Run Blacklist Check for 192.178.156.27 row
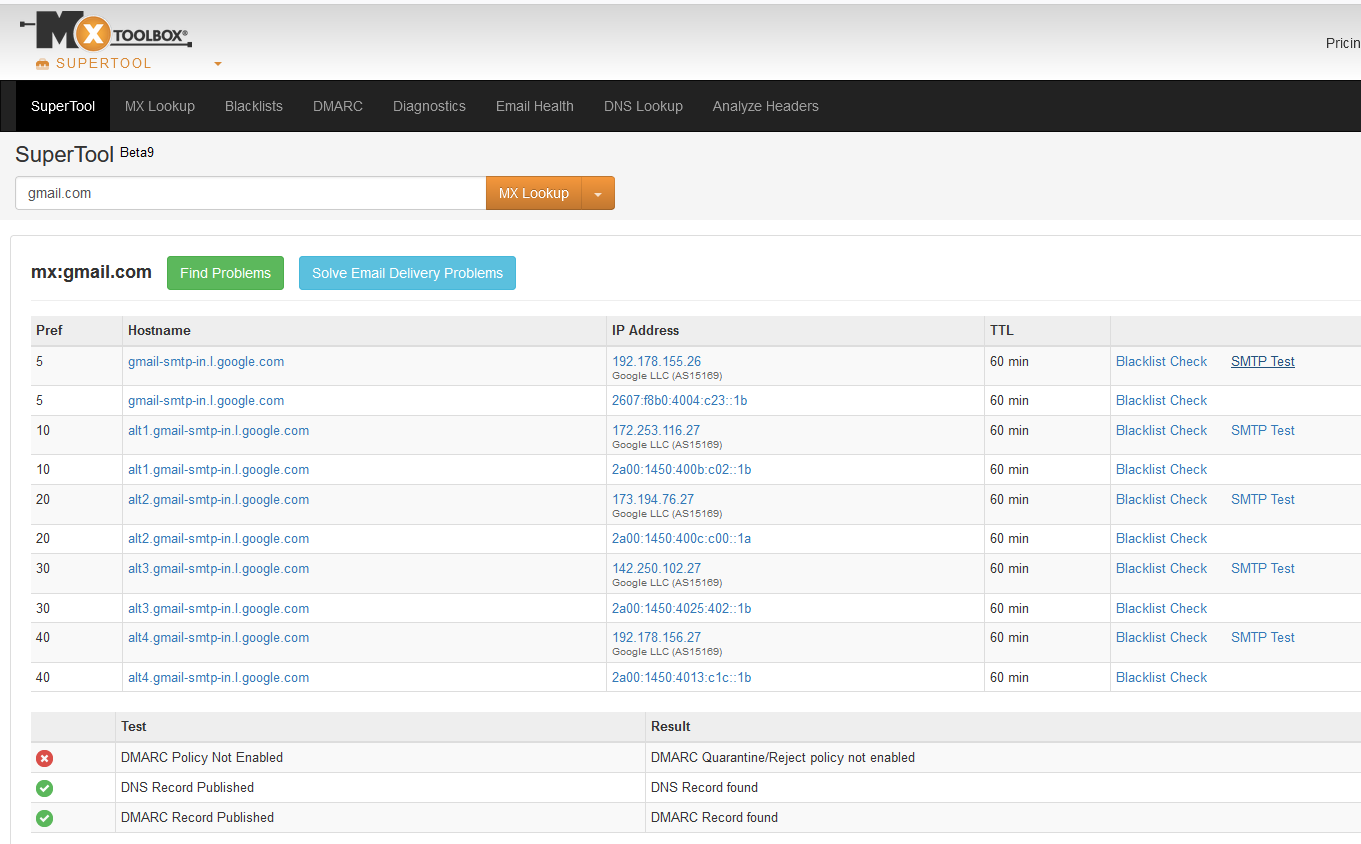 1162,638
